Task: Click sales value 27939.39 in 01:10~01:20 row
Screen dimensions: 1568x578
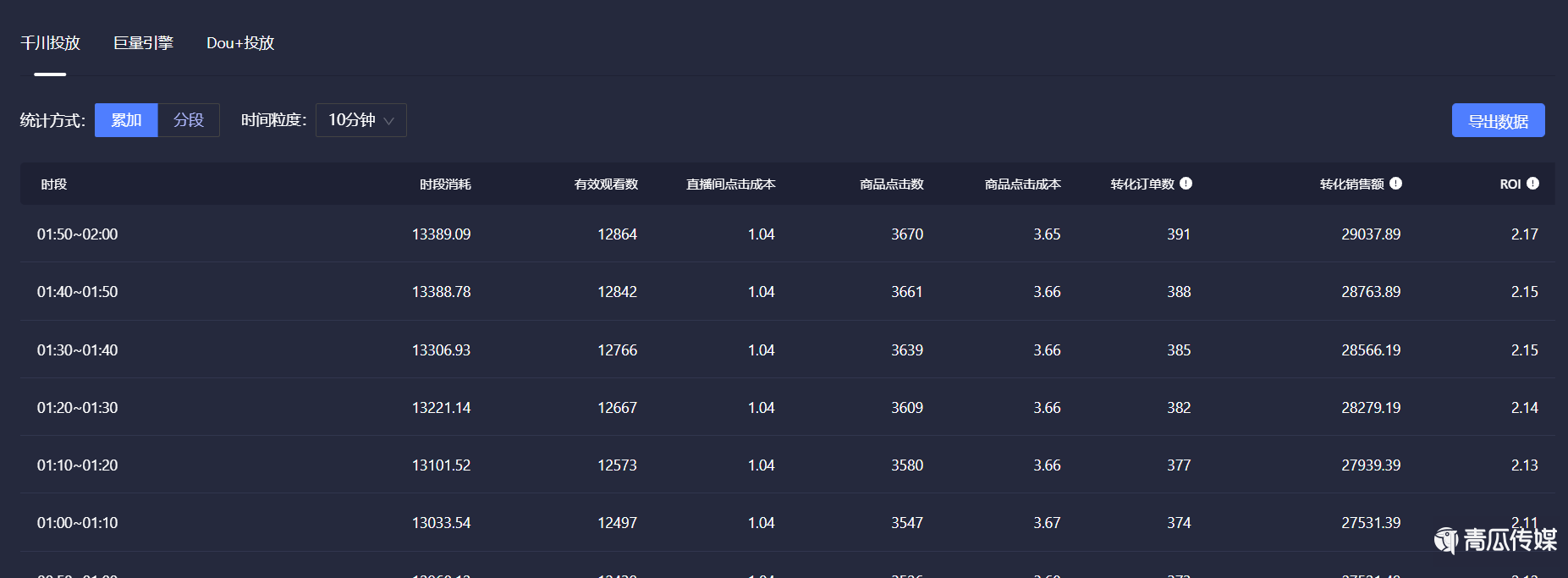Action: tap(1370, 465)
